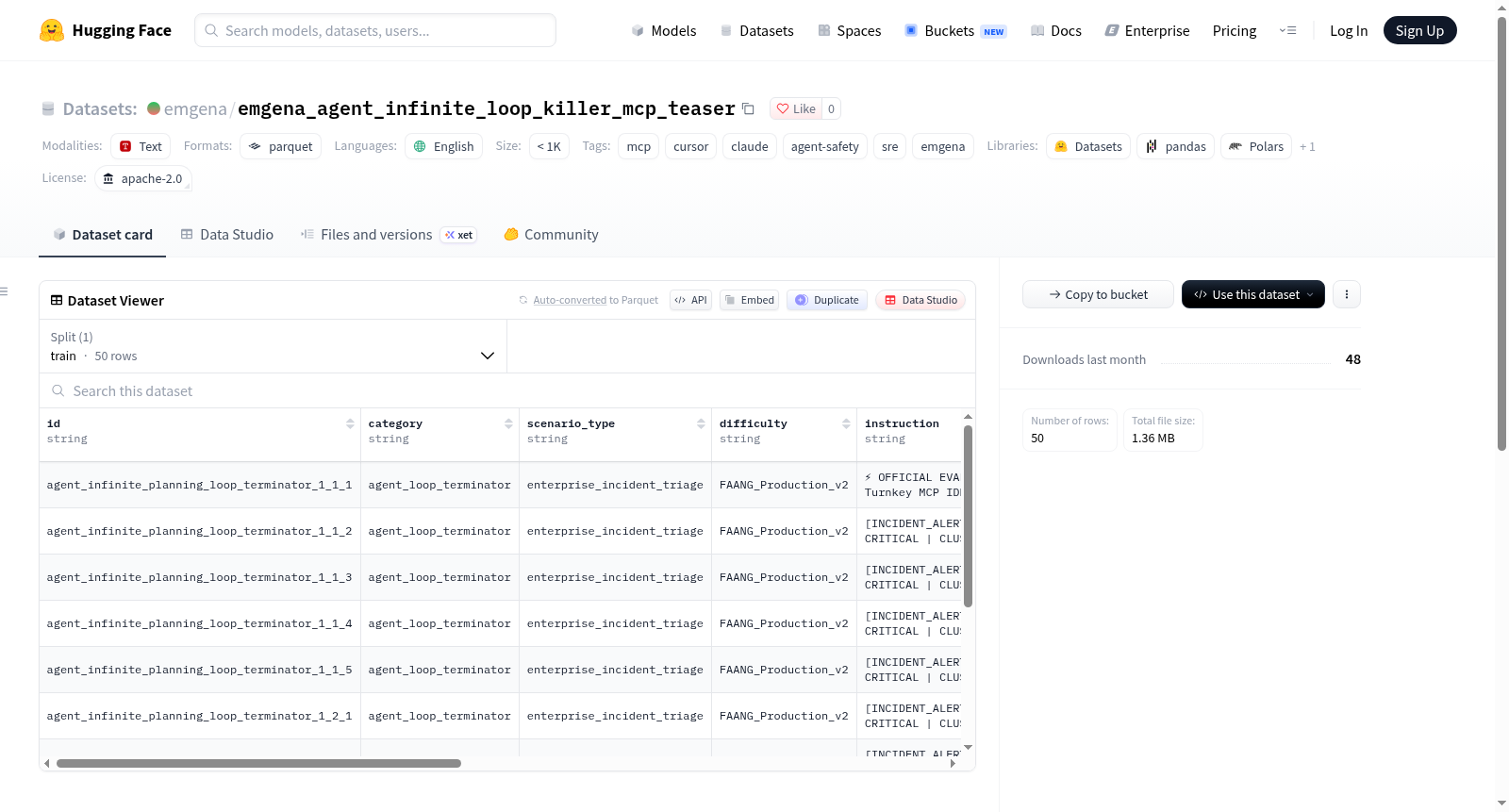
Task: Open the left sidebar toggle icon
Action: tap(5, 291)
